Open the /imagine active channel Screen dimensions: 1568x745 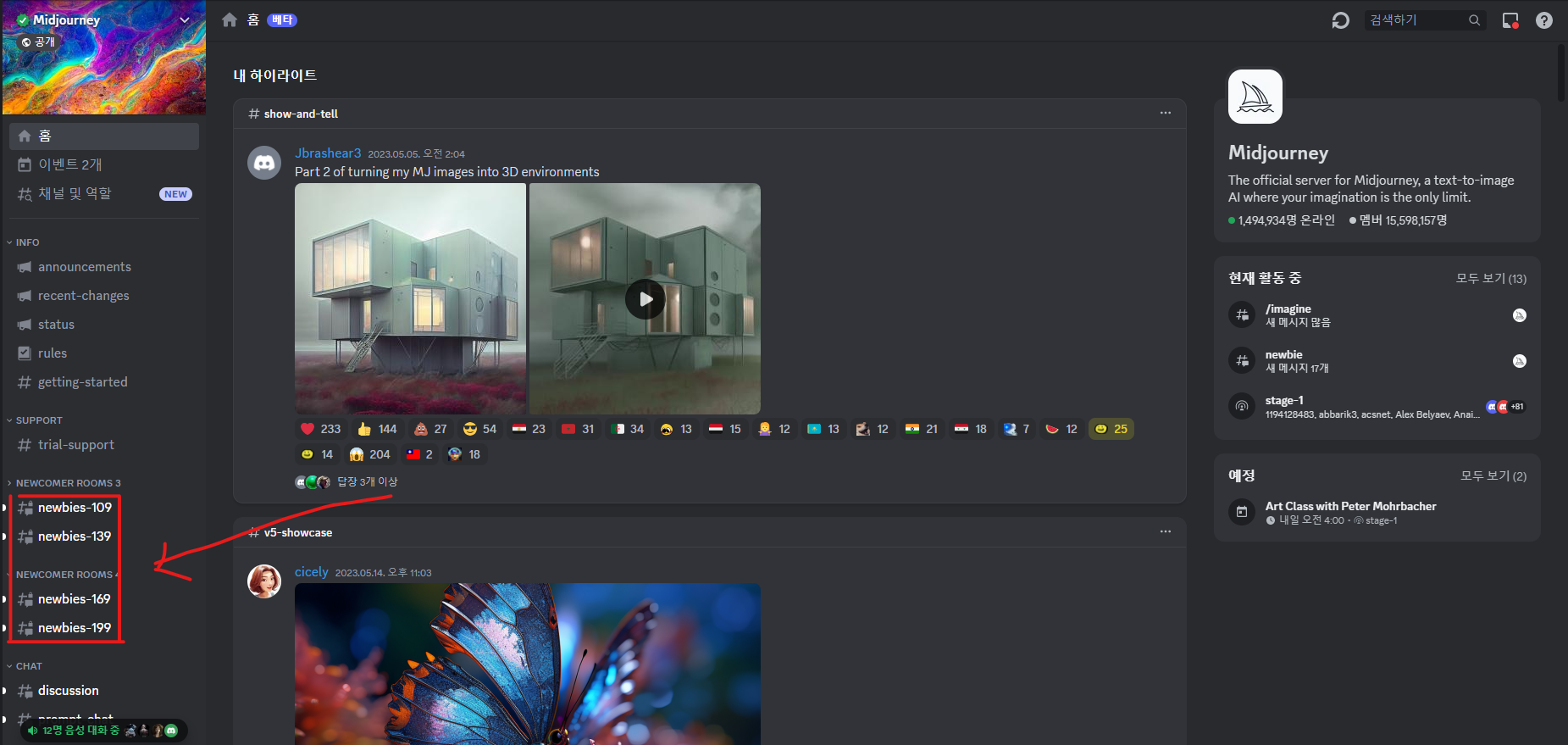pos(1377,315)
